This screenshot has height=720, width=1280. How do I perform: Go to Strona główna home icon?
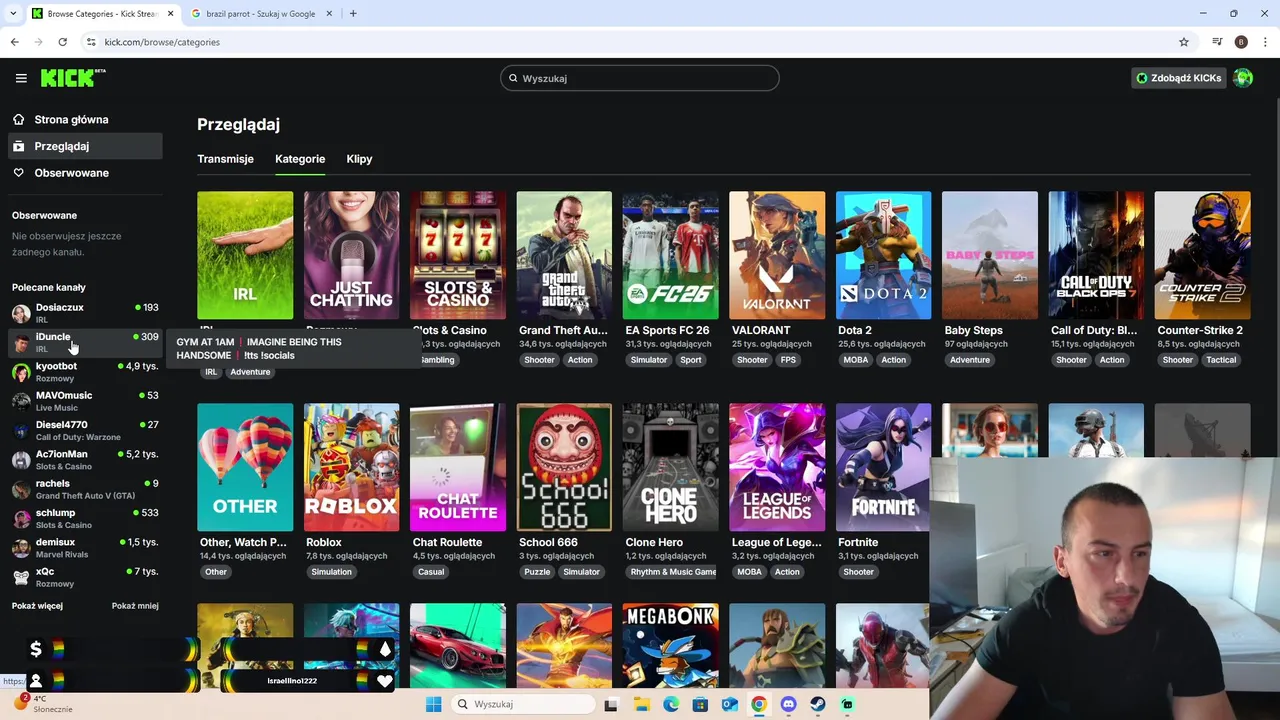pyautogui.click(x=19, y=119)
